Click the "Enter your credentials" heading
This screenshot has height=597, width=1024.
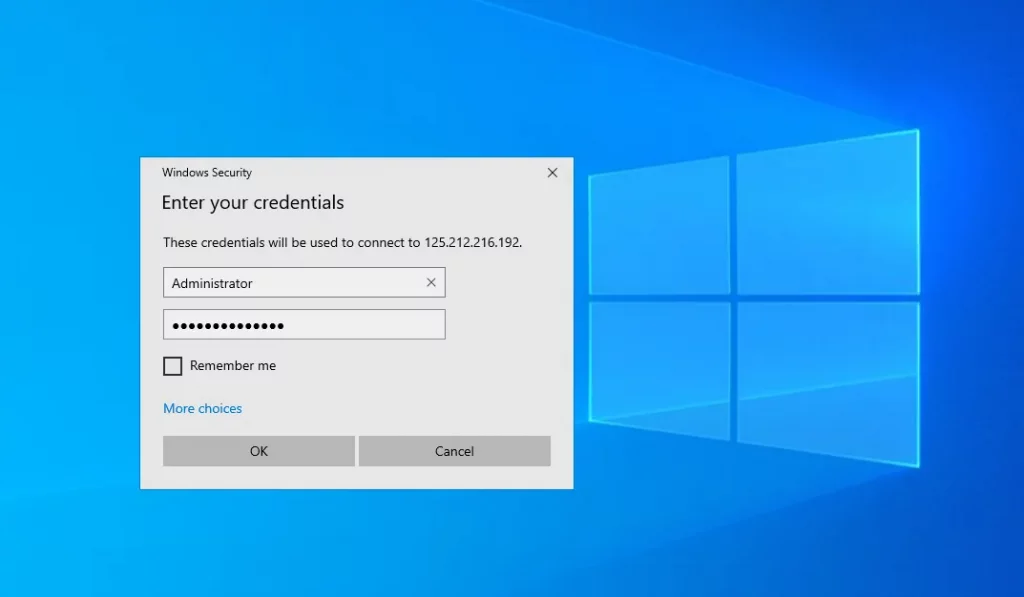click(252, 203)
